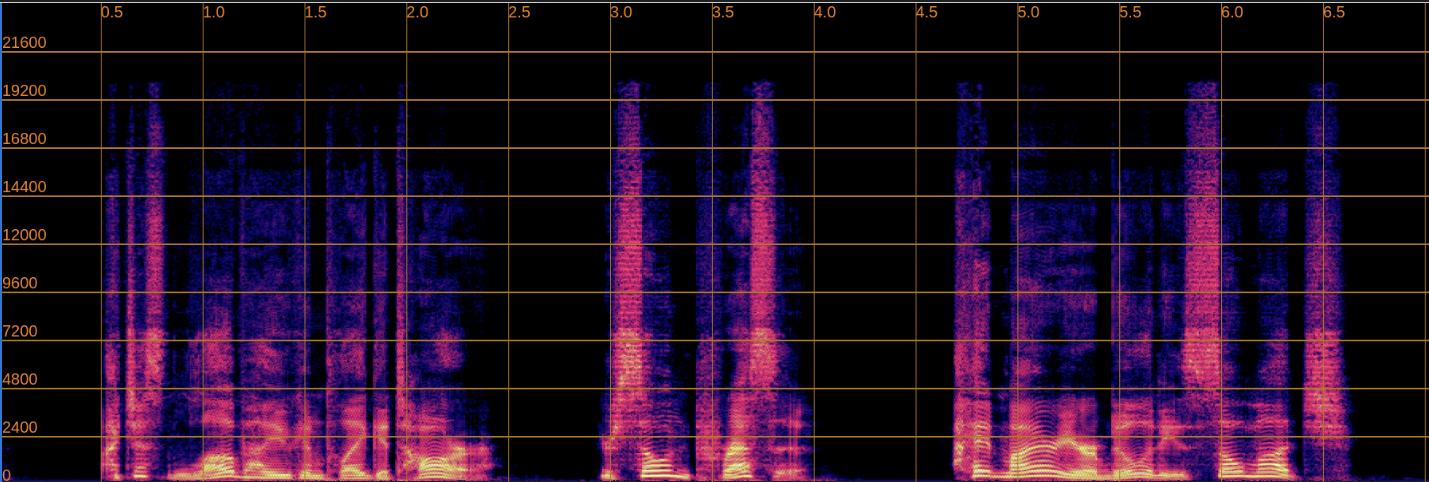
Task: Click the 16800 frequency label
Action: [24, 139]
